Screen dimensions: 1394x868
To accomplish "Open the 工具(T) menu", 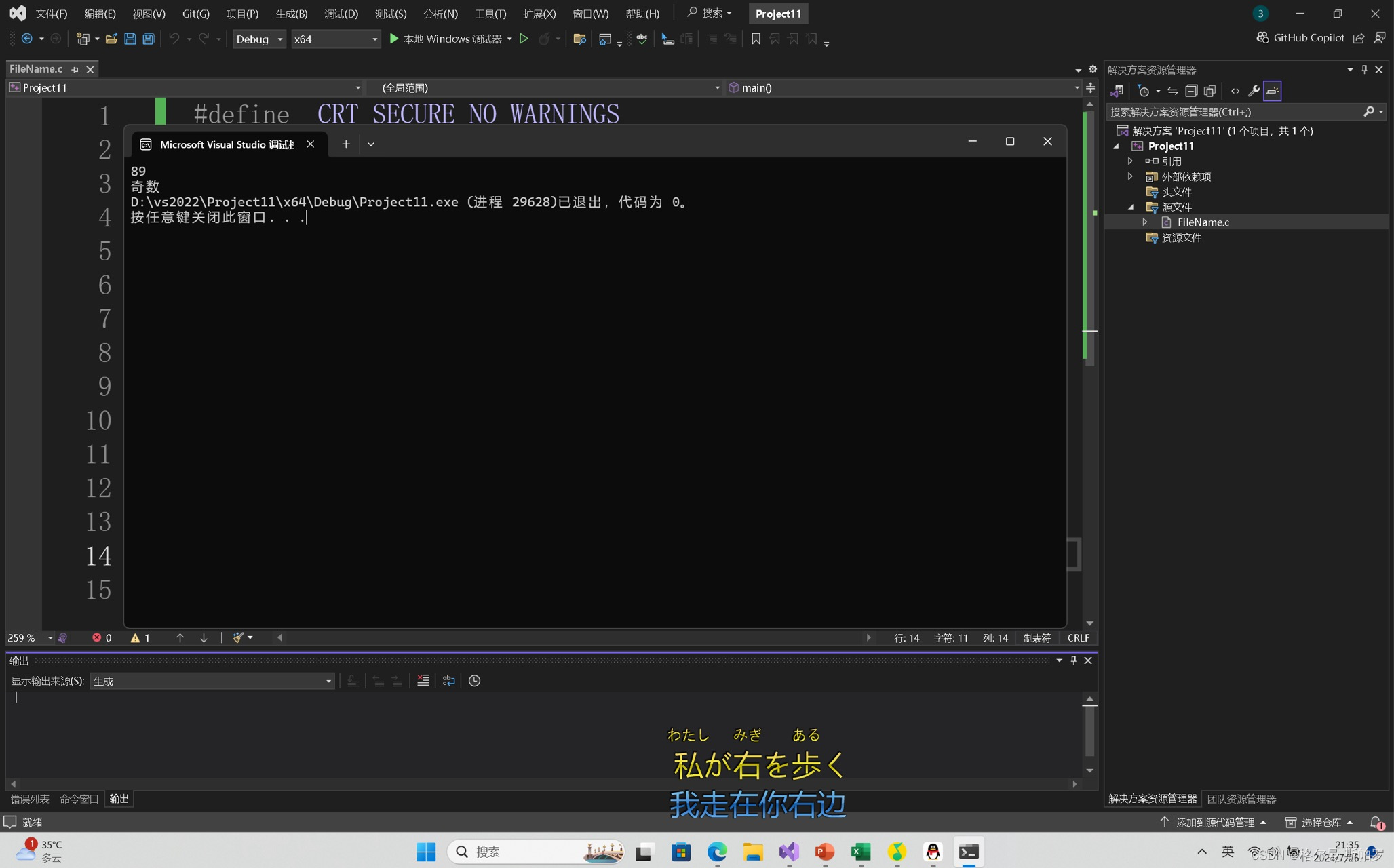I will [x=490, y=14].
